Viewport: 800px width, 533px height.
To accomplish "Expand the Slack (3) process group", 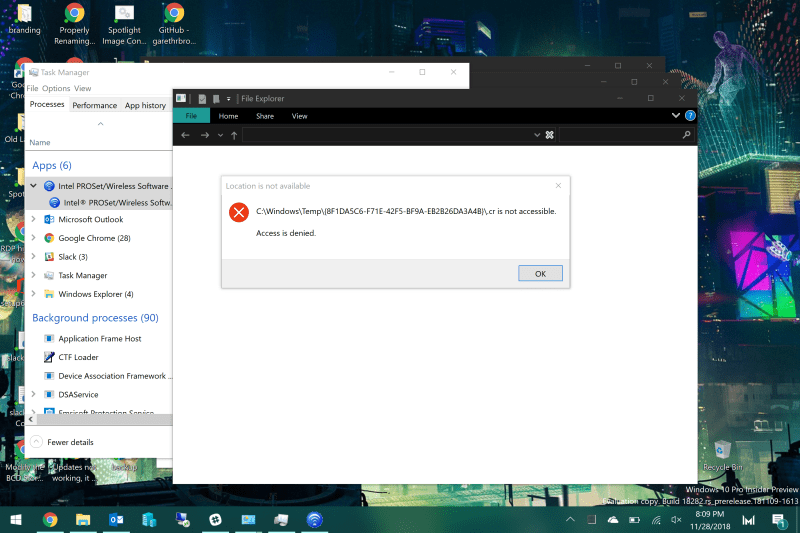I will (x=33, y=257).
